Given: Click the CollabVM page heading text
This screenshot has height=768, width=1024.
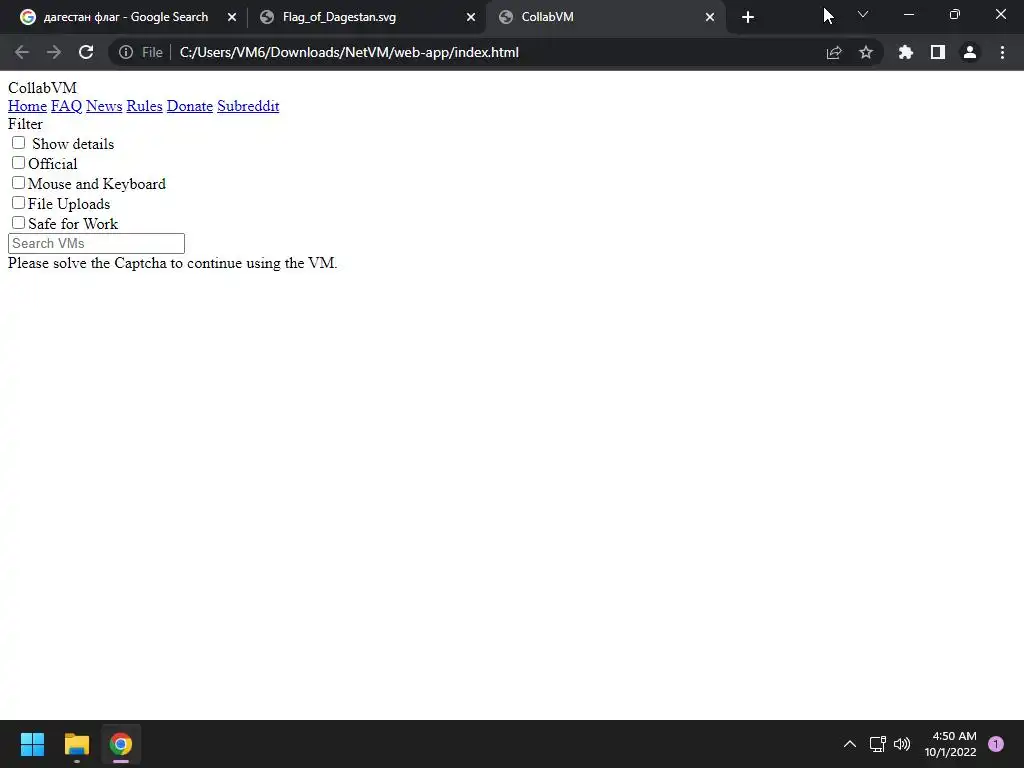Looking at the screenshot, I should [42, 88].
